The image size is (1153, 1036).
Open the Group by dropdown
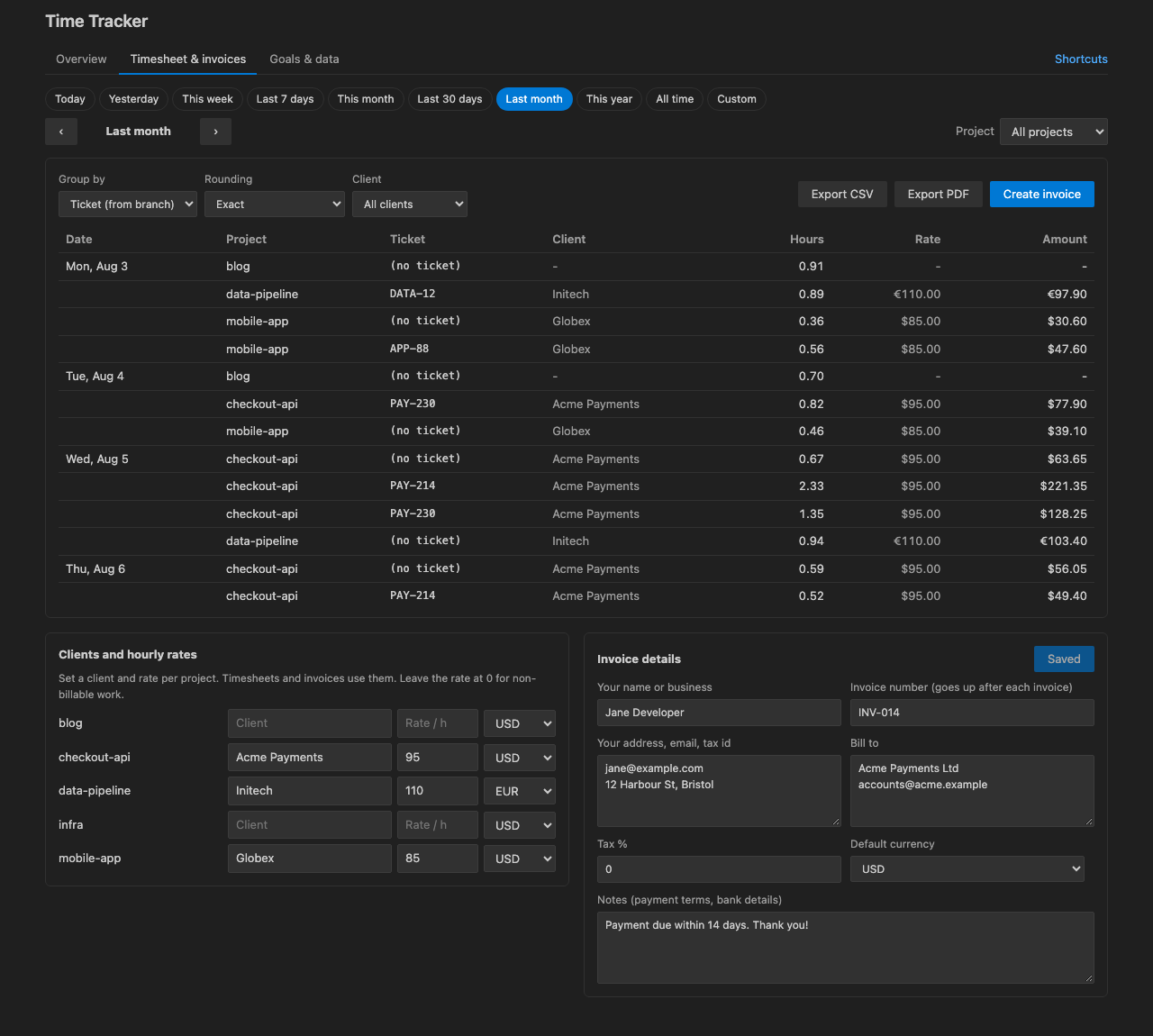[128, 204]
